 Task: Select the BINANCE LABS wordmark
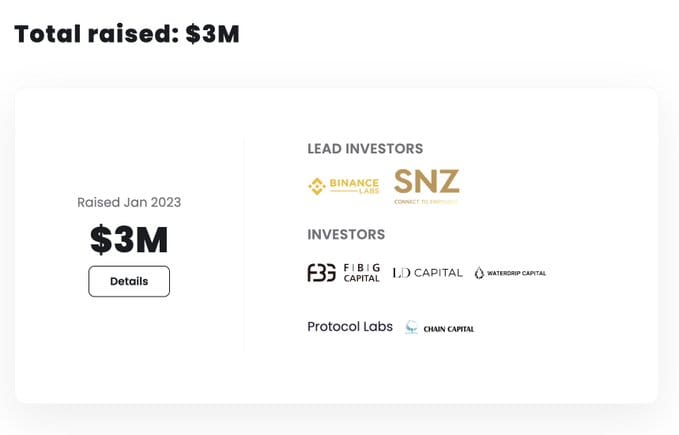354,186
